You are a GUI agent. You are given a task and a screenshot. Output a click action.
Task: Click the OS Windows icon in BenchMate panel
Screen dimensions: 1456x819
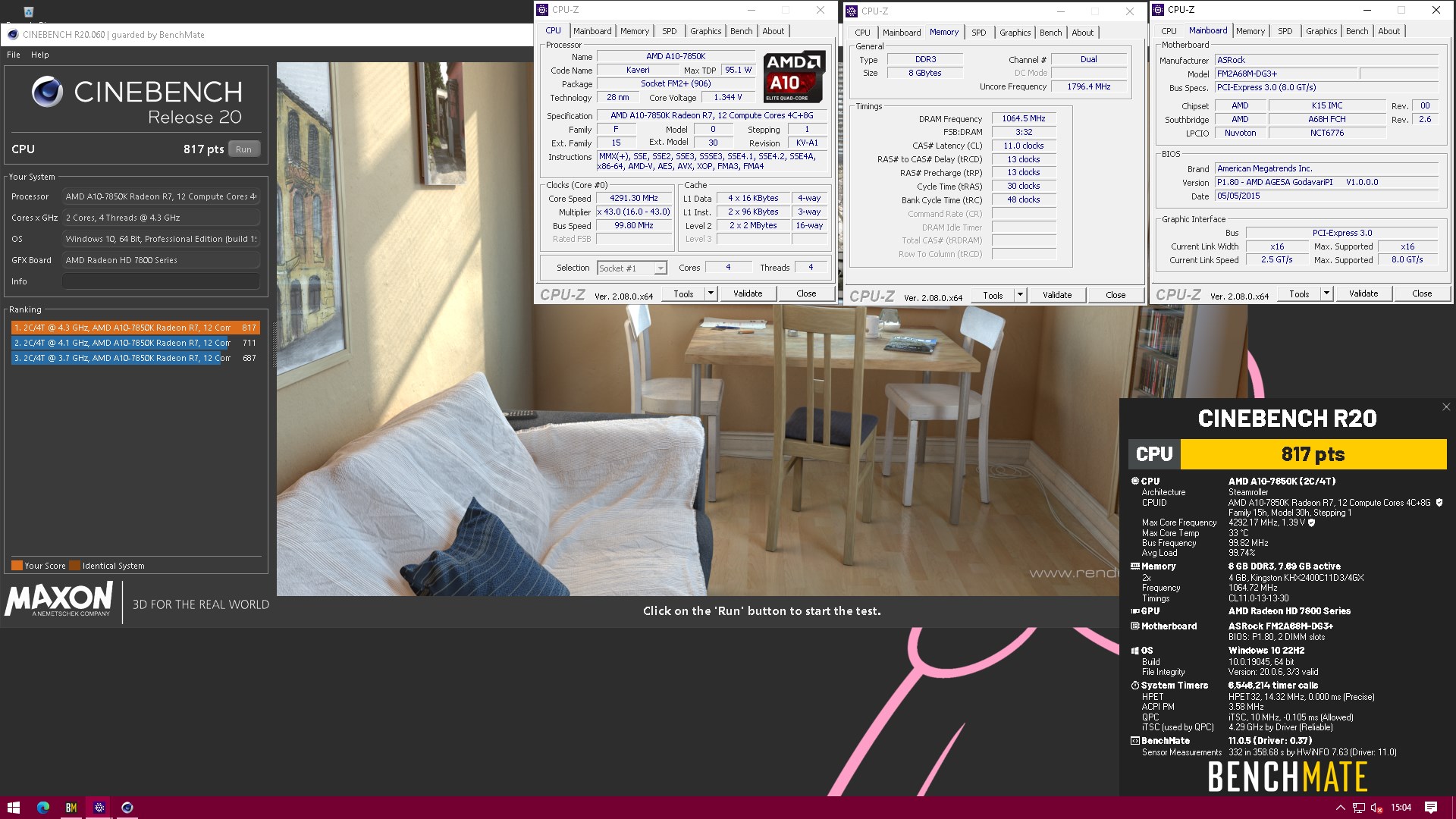tap(1135, 651)
